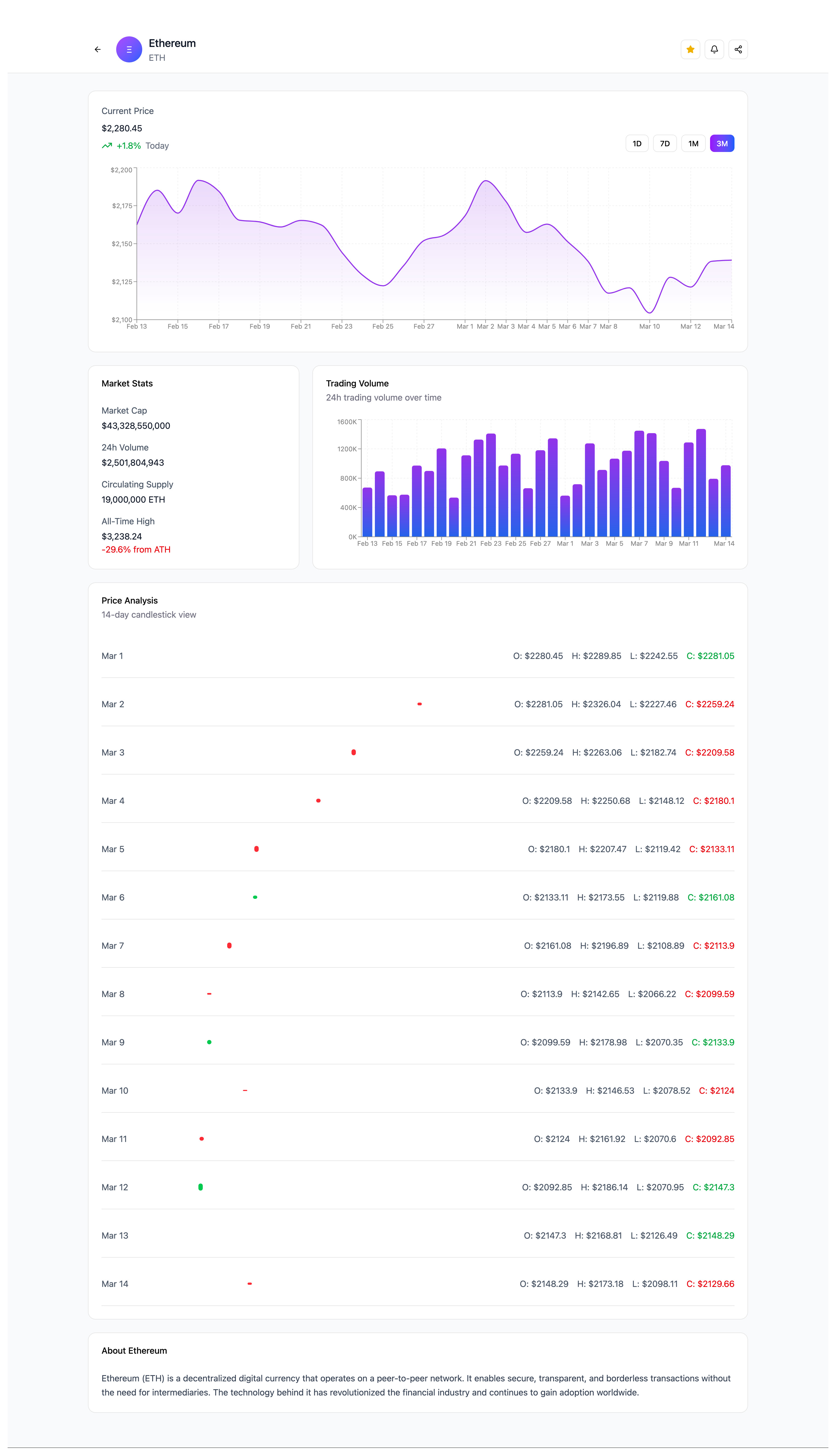Viewport: 836px width, 1456px height.
Task: Click the share icon
Action: pos(738,49)
